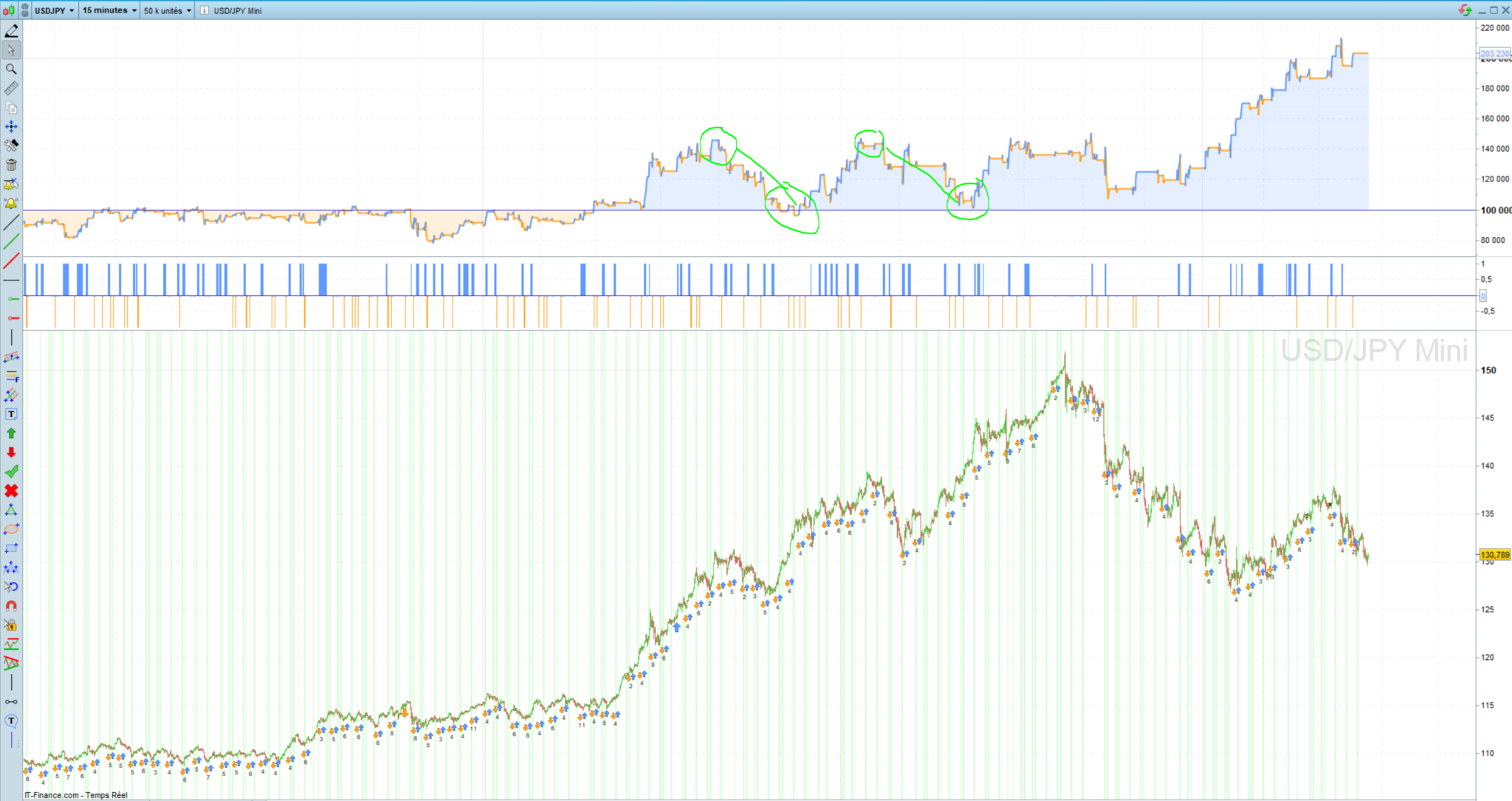
Task: Select the red trend line tool
Action: pos(11,261)
